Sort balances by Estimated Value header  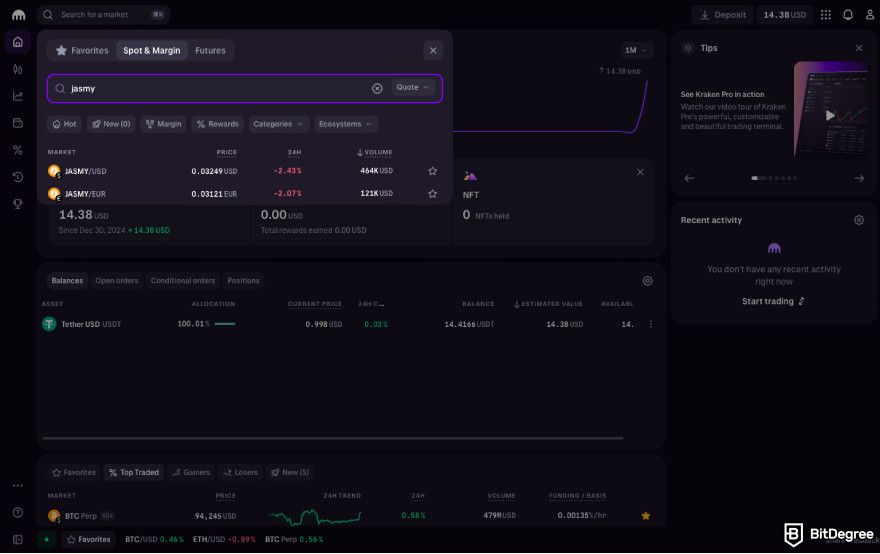[x=548, y=304]
